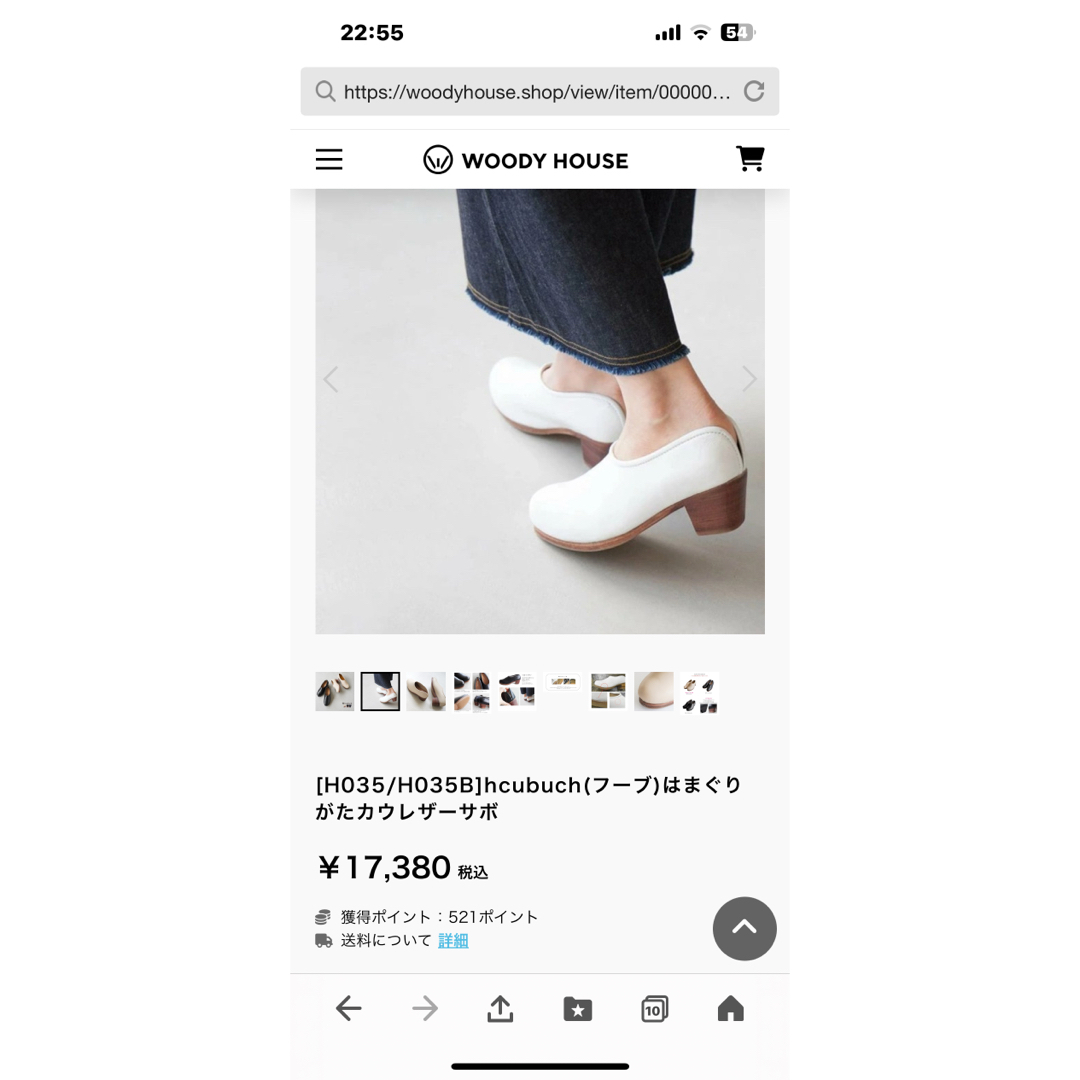
Task: Open the shopping cart
Action: point(750,158)
